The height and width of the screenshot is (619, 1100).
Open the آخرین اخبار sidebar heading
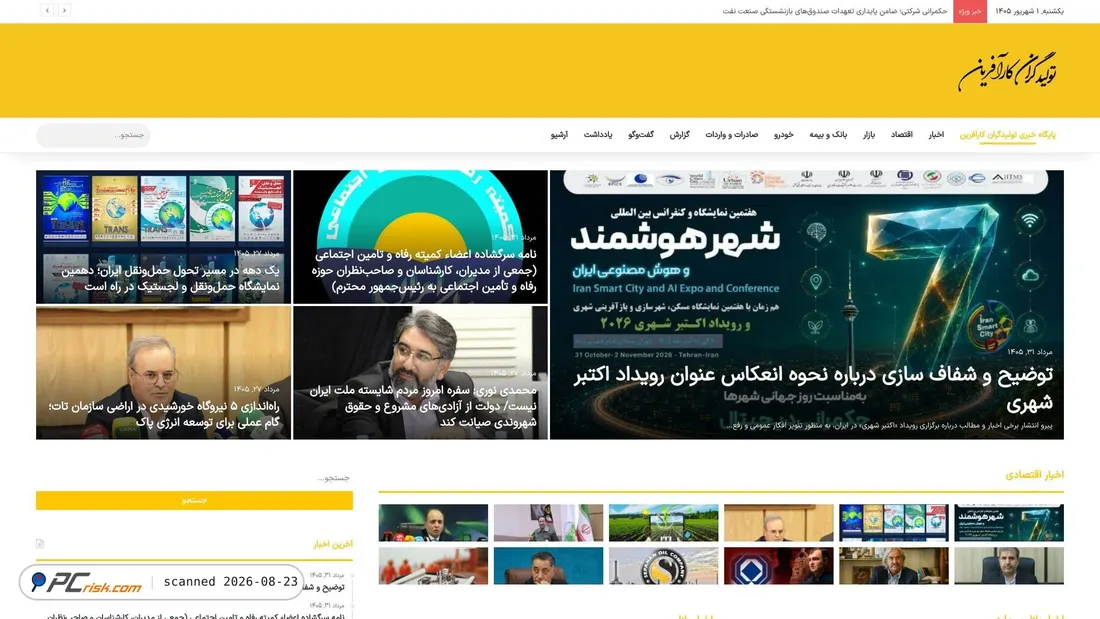click(333, 544)
